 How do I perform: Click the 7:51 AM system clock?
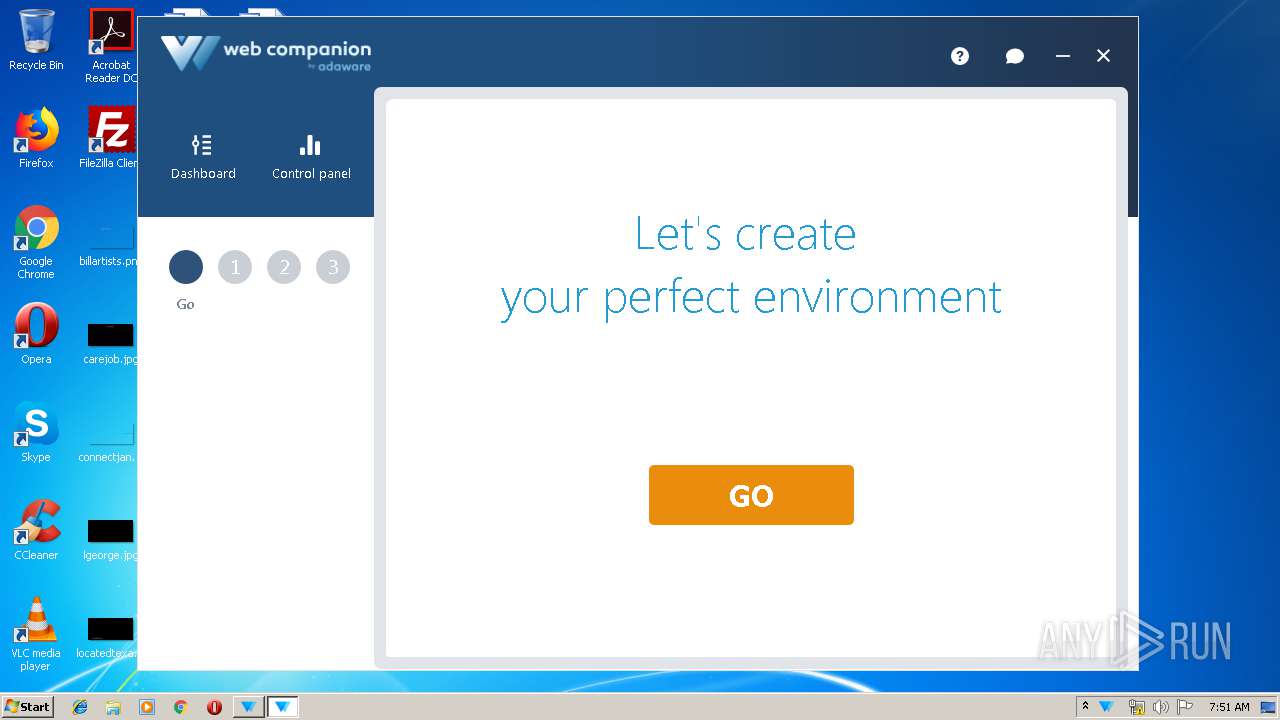pyautogui.click(x=1228, y=707)
